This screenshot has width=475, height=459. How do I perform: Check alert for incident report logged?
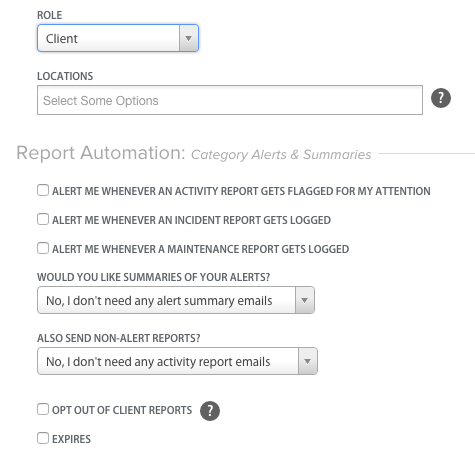(43, 219)
